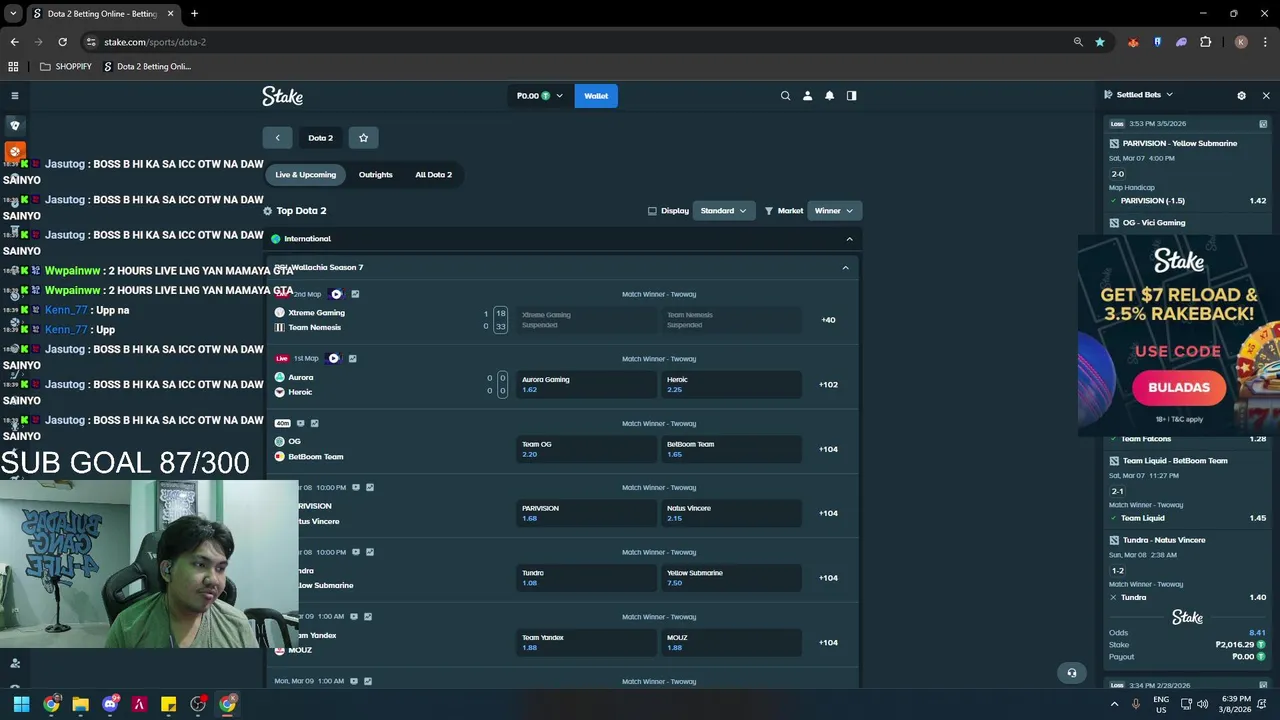This screenshot has height=720, width=1280.
Task: Collapse the International section
Action: 849,239
